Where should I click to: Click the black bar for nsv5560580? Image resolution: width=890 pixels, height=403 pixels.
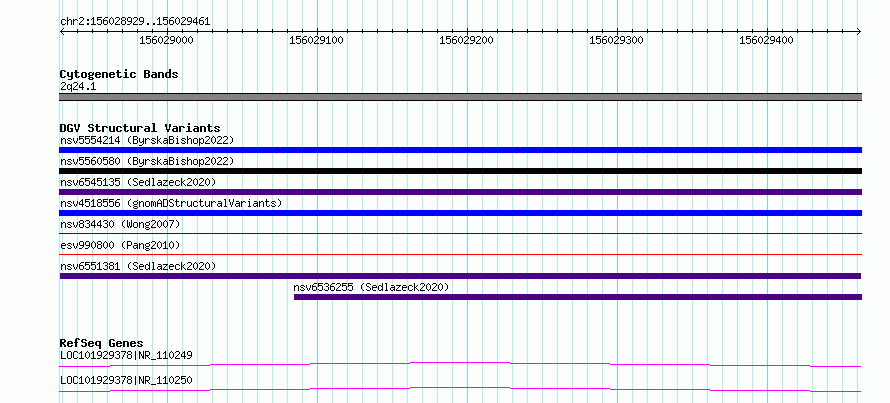[x=460, y=171]
